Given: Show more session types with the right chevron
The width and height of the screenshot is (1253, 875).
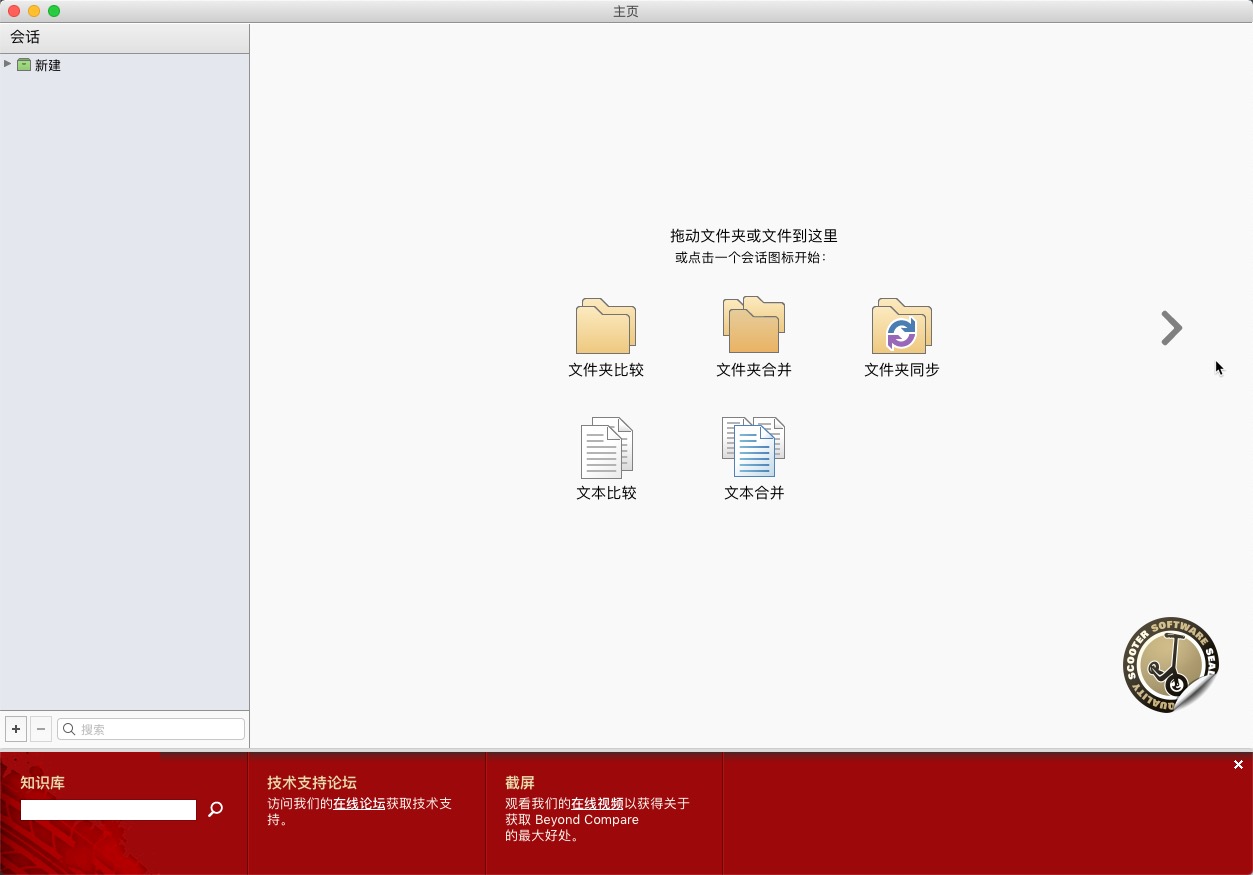Looking at the screenshot, I should pos(1171,328).
